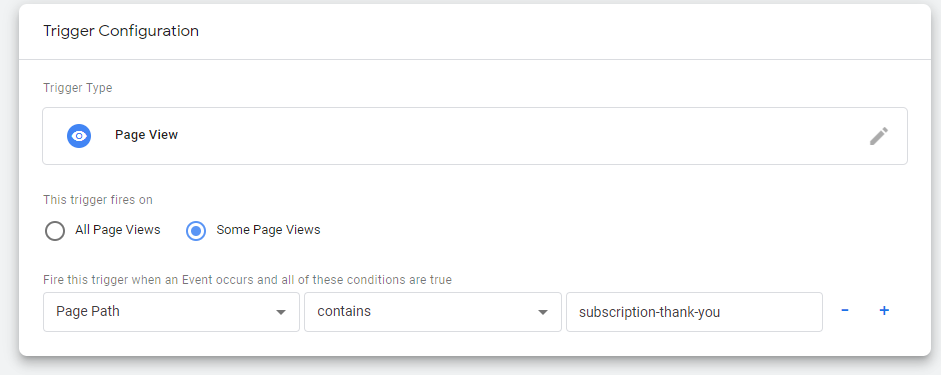
Task: Click the radio circle next to All Page Views
Action: coord(55,230)
